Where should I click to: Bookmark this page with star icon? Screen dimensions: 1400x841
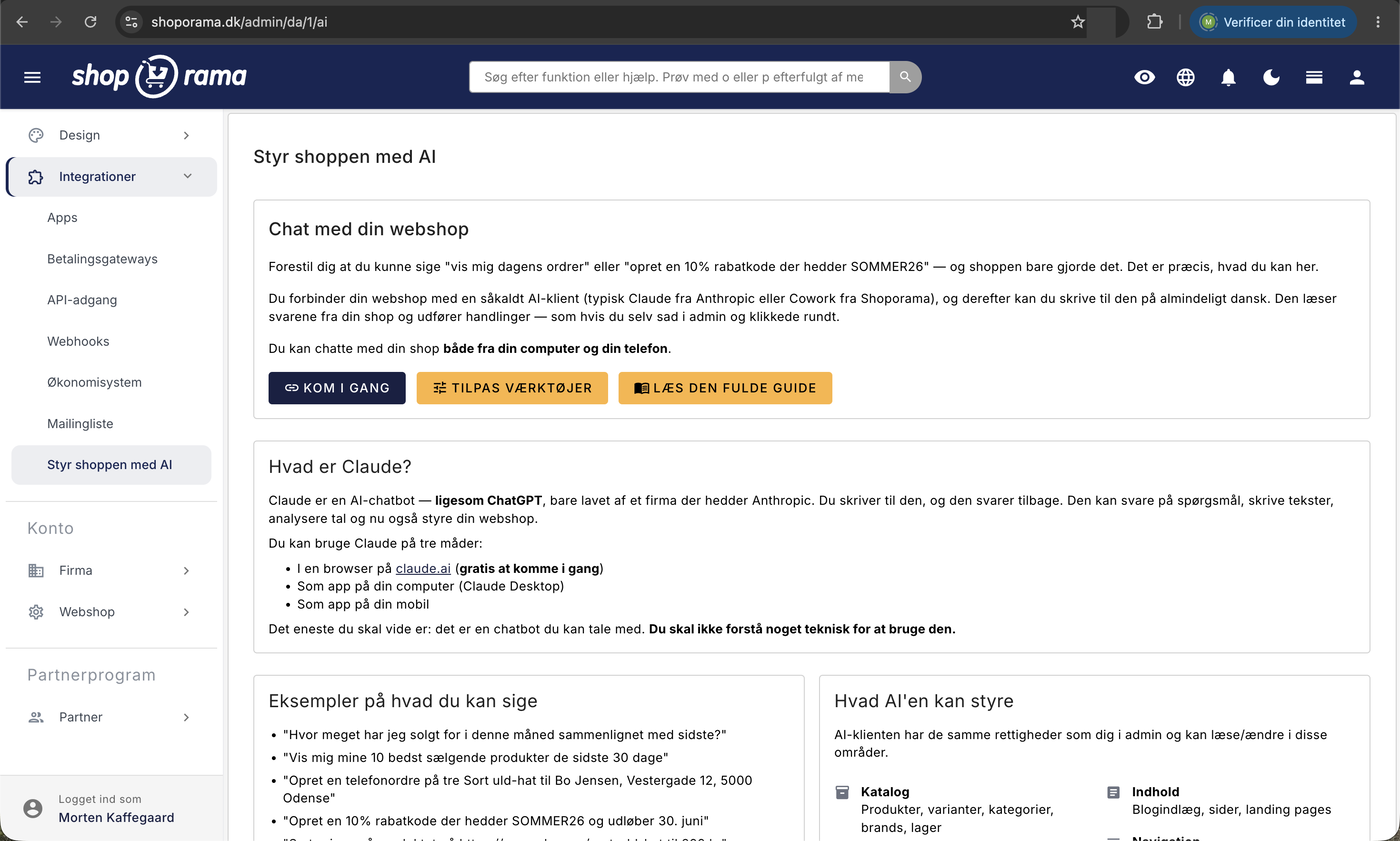(1078, 22)
